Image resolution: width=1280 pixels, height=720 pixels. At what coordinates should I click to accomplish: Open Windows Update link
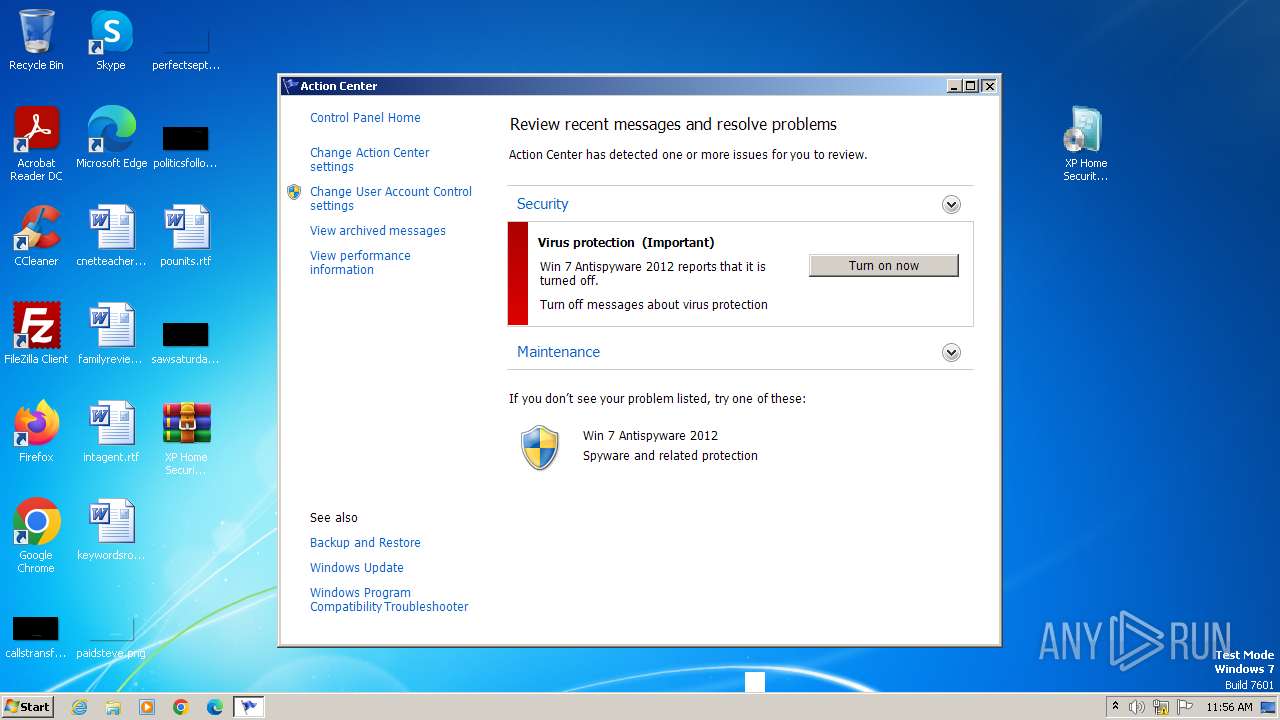[x=357, y=568]
